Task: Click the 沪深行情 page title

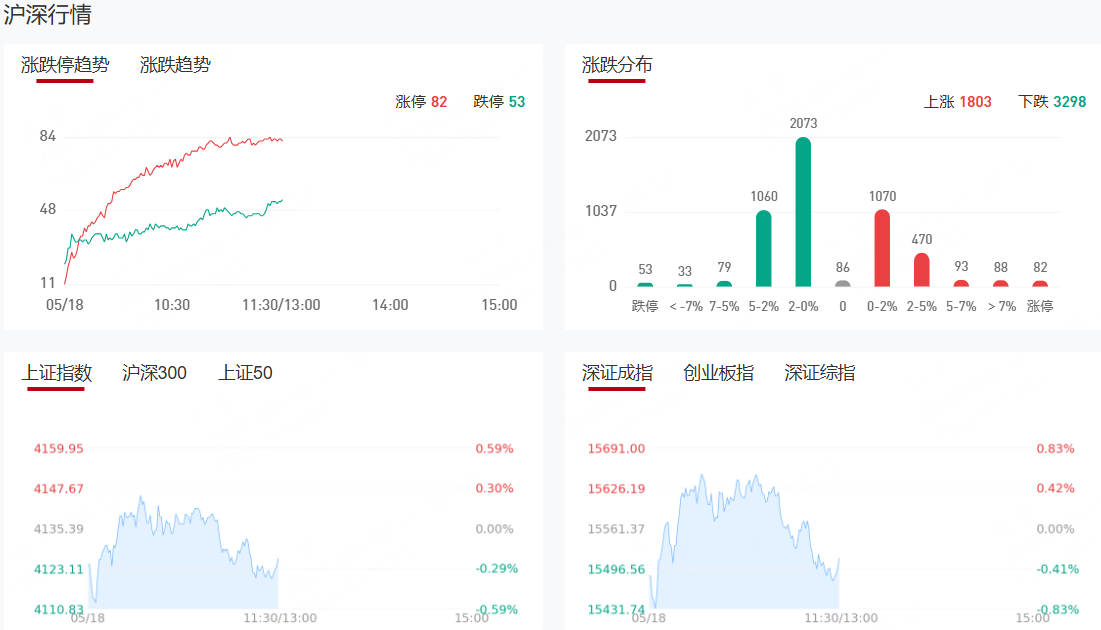Action: tap(47, 15)
